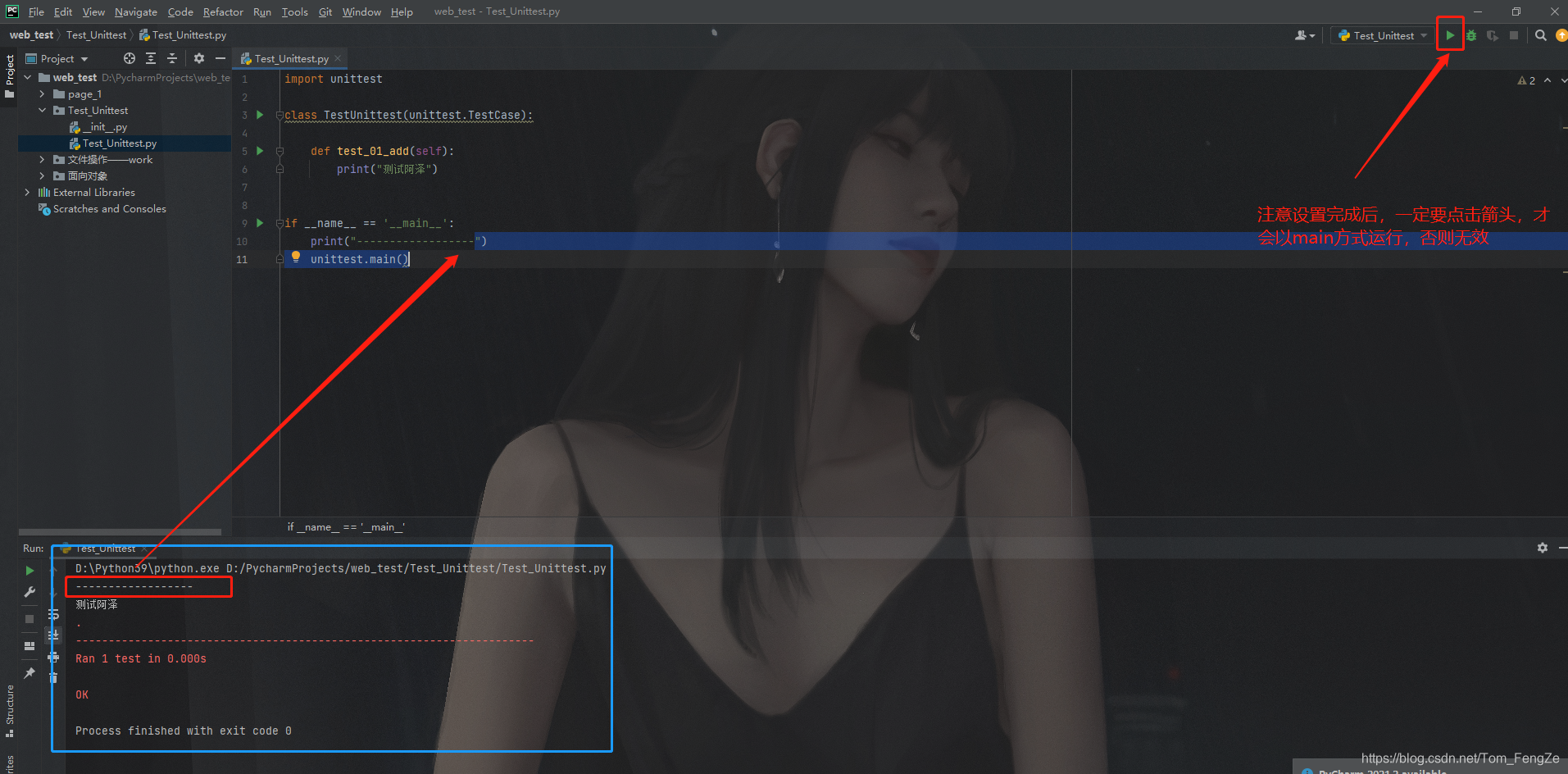Start debugging with the green bug icon
This screenshot has width=1568, height=774.
point(1471,35)
